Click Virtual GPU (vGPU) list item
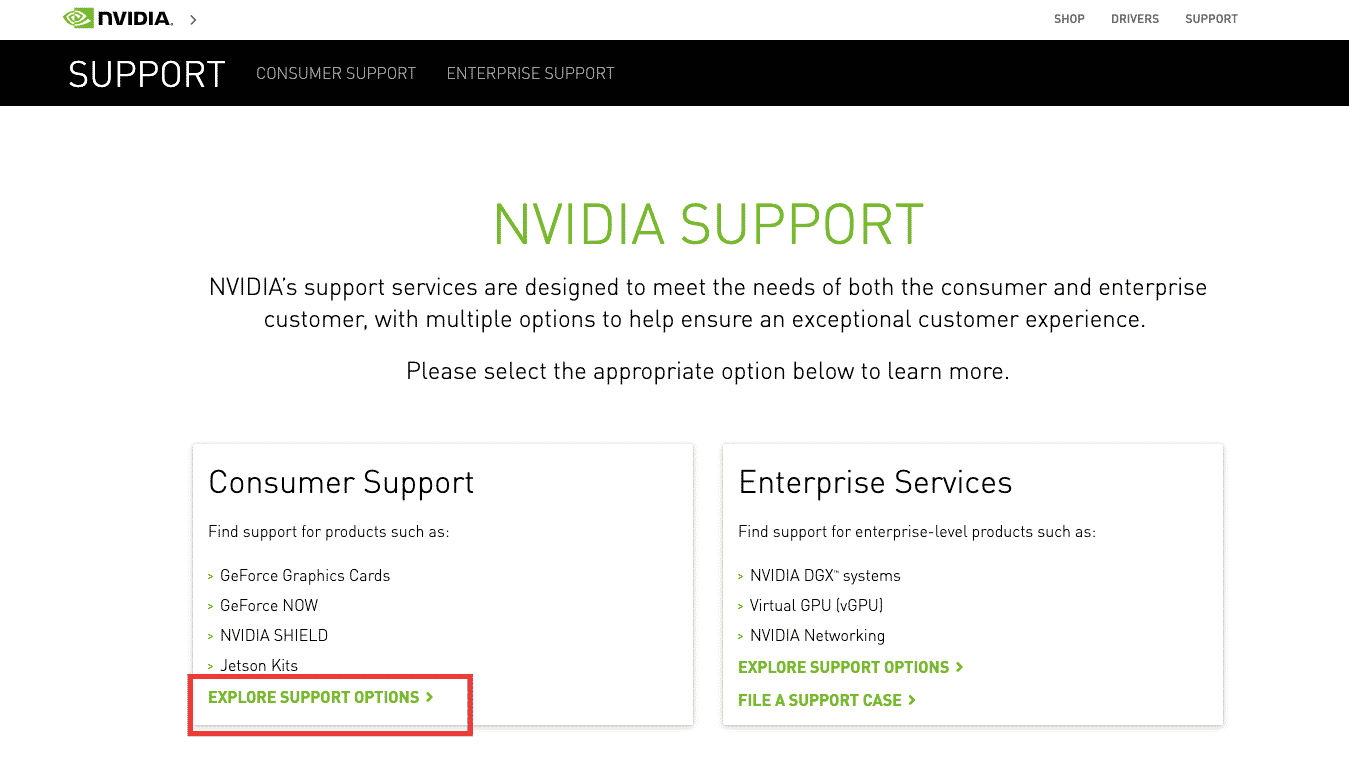This screenshot has width=1349, height=771. click(x=816, y=606)
